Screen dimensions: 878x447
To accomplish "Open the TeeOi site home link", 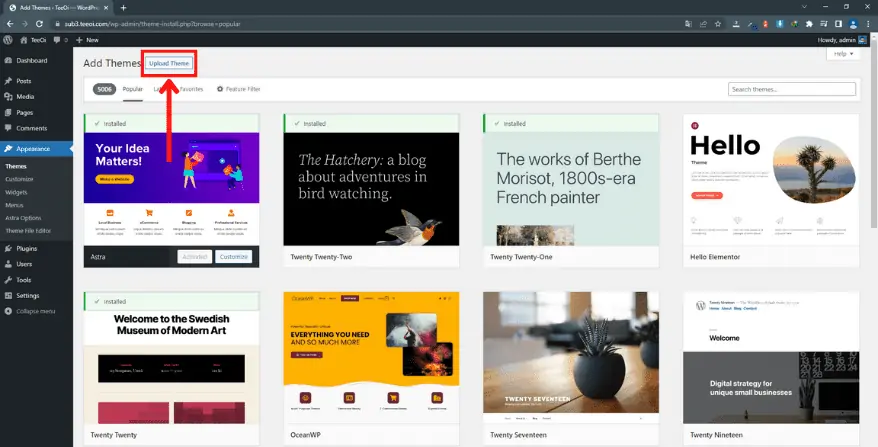I will [34, 40].
